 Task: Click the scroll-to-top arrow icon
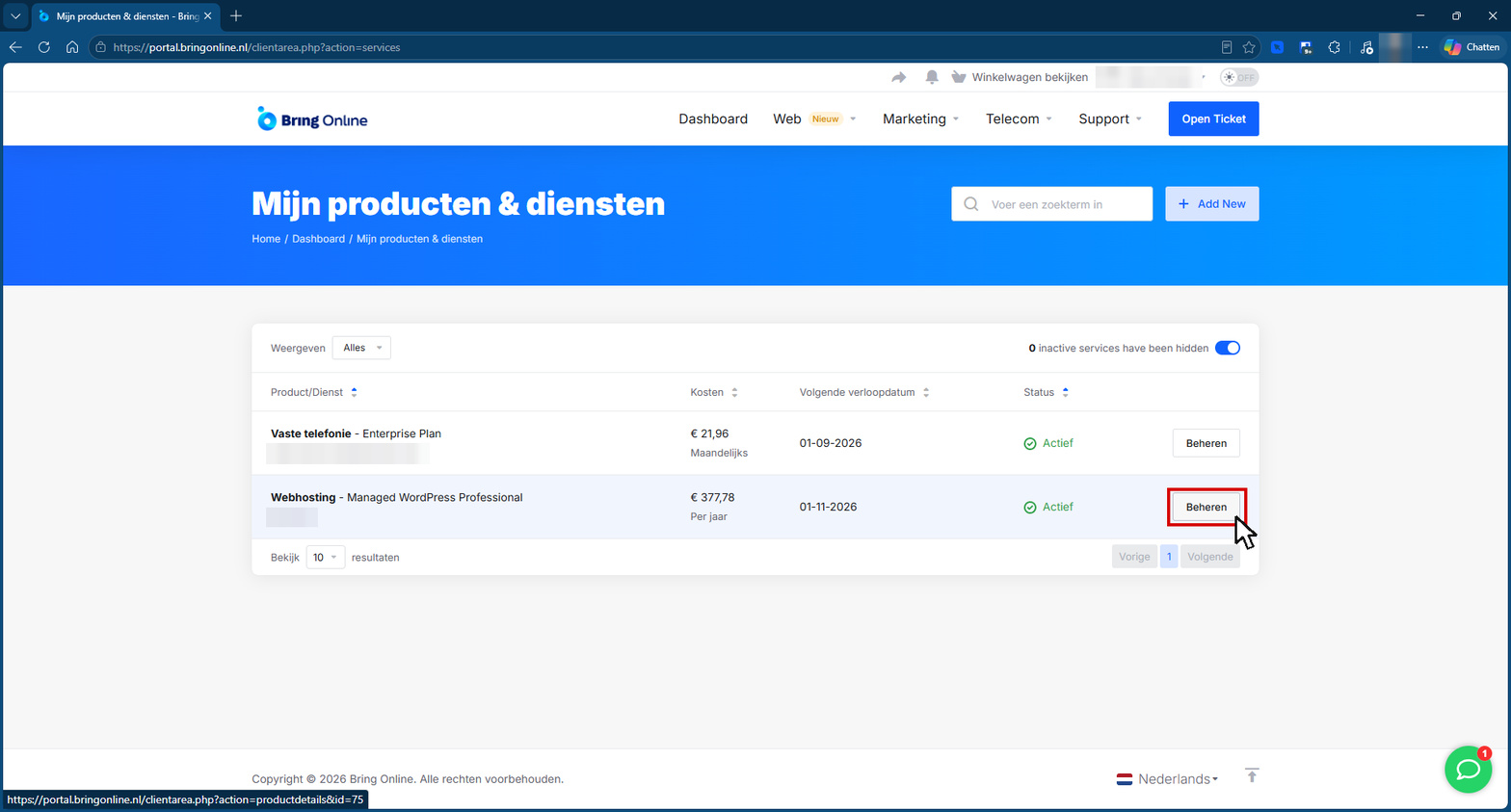point(1252,775)
